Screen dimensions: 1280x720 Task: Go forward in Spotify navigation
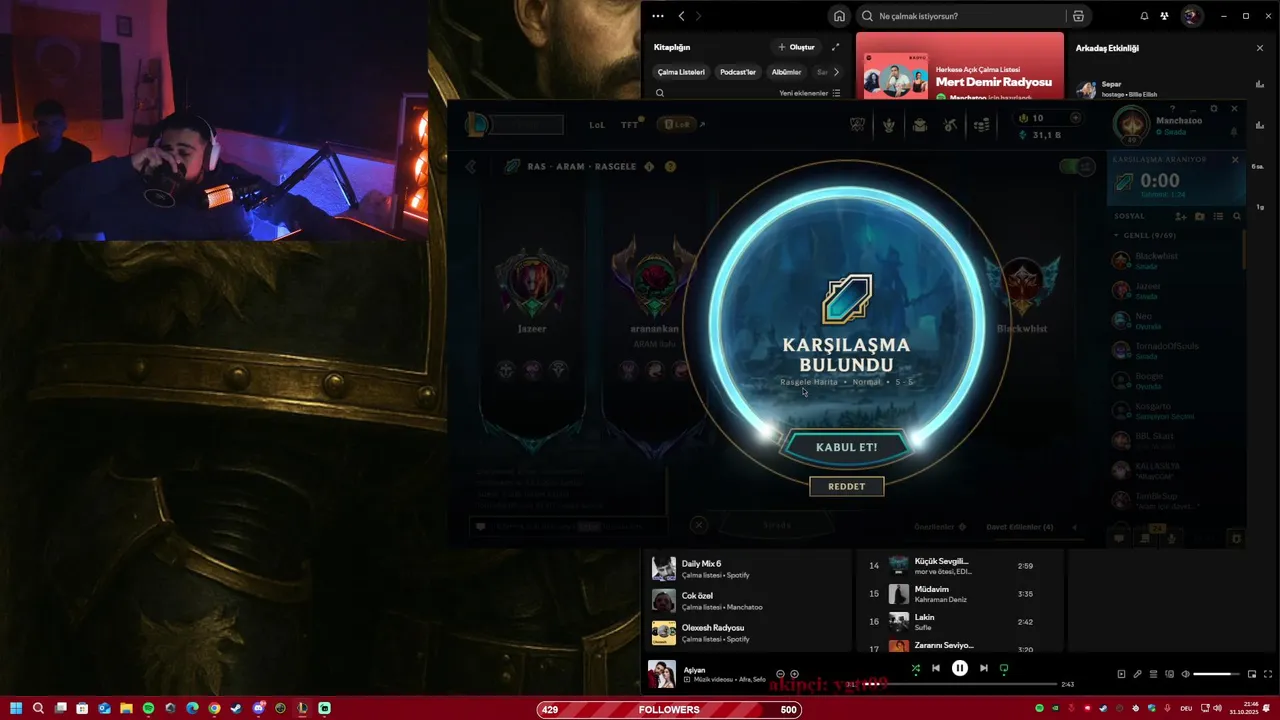click(698, 16)
